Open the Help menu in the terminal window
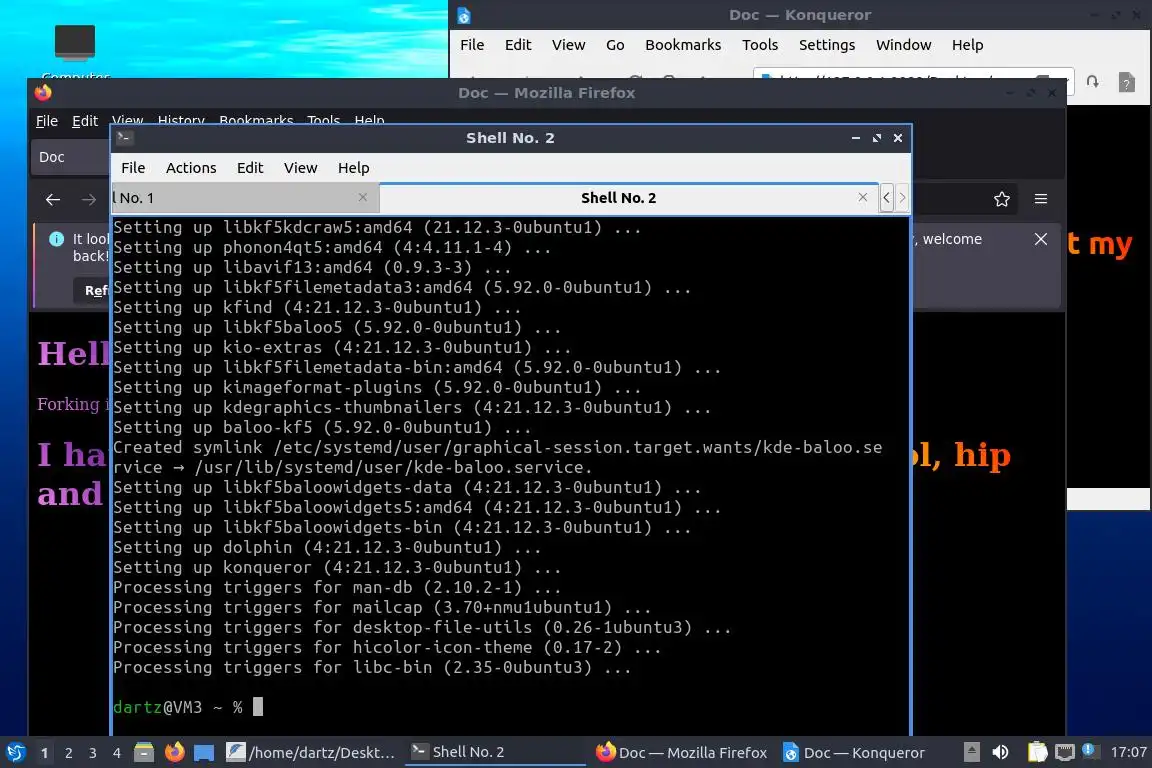 point(353,168)
